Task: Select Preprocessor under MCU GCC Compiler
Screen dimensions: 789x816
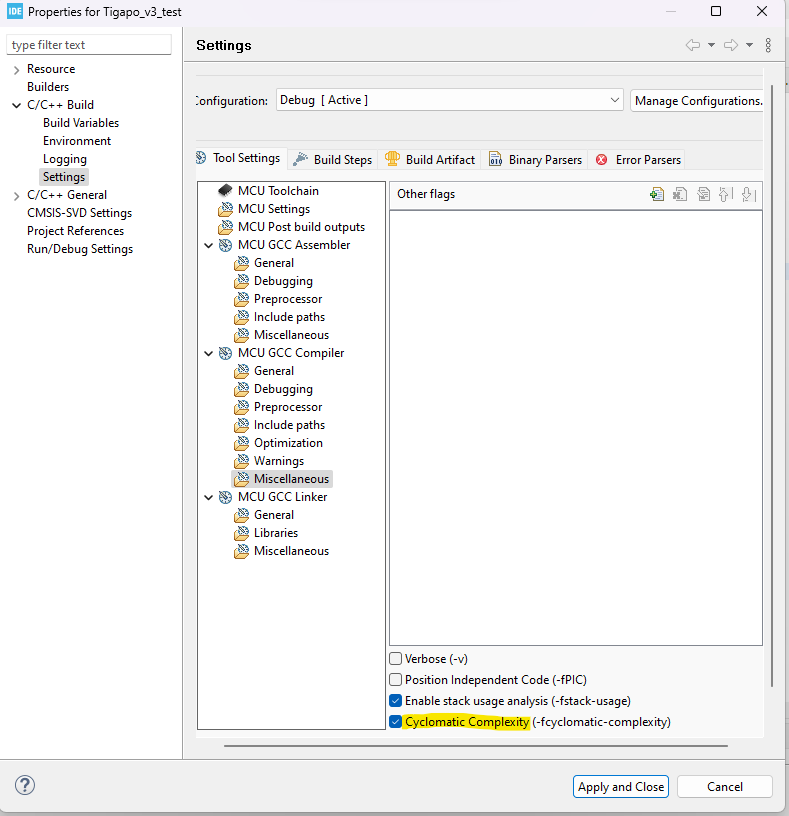Action: tap(288, 407)
